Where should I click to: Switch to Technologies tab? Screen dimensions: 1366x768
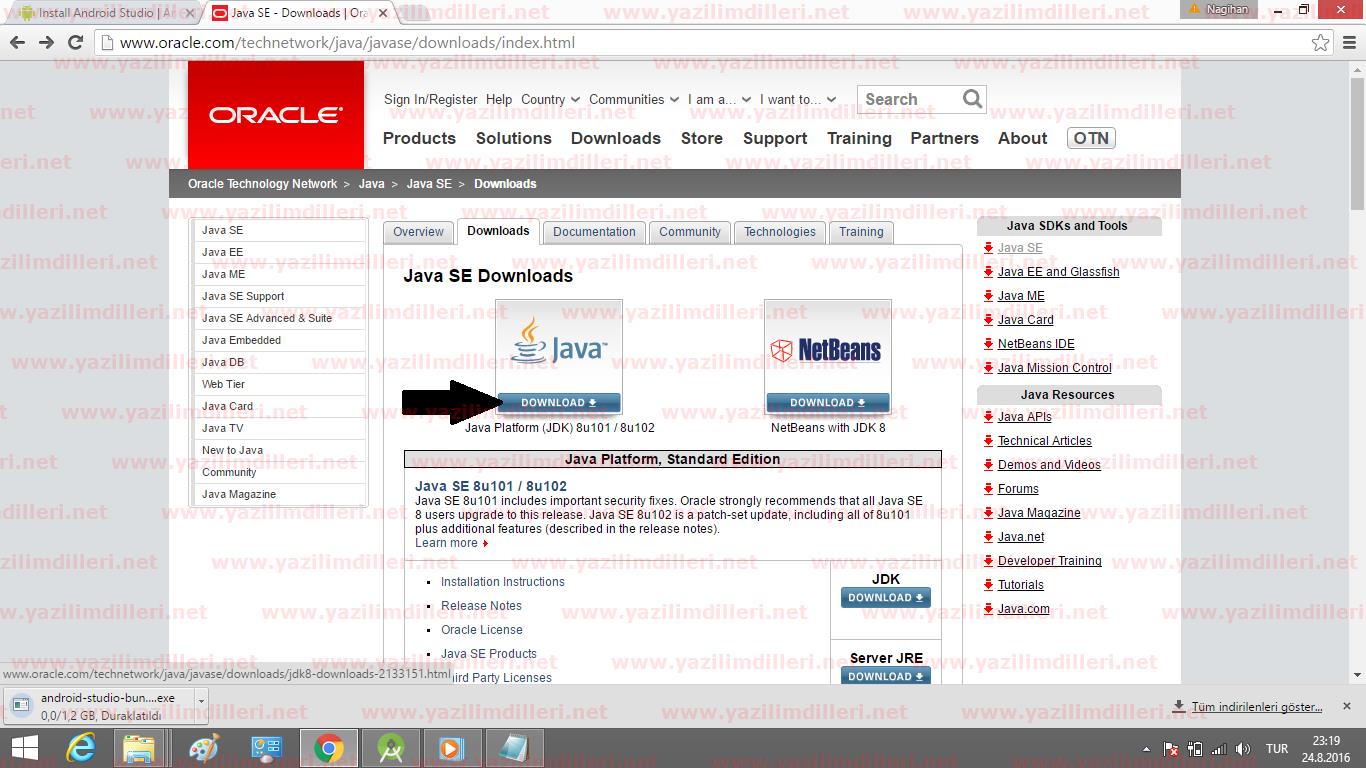(x=780, y=232)
